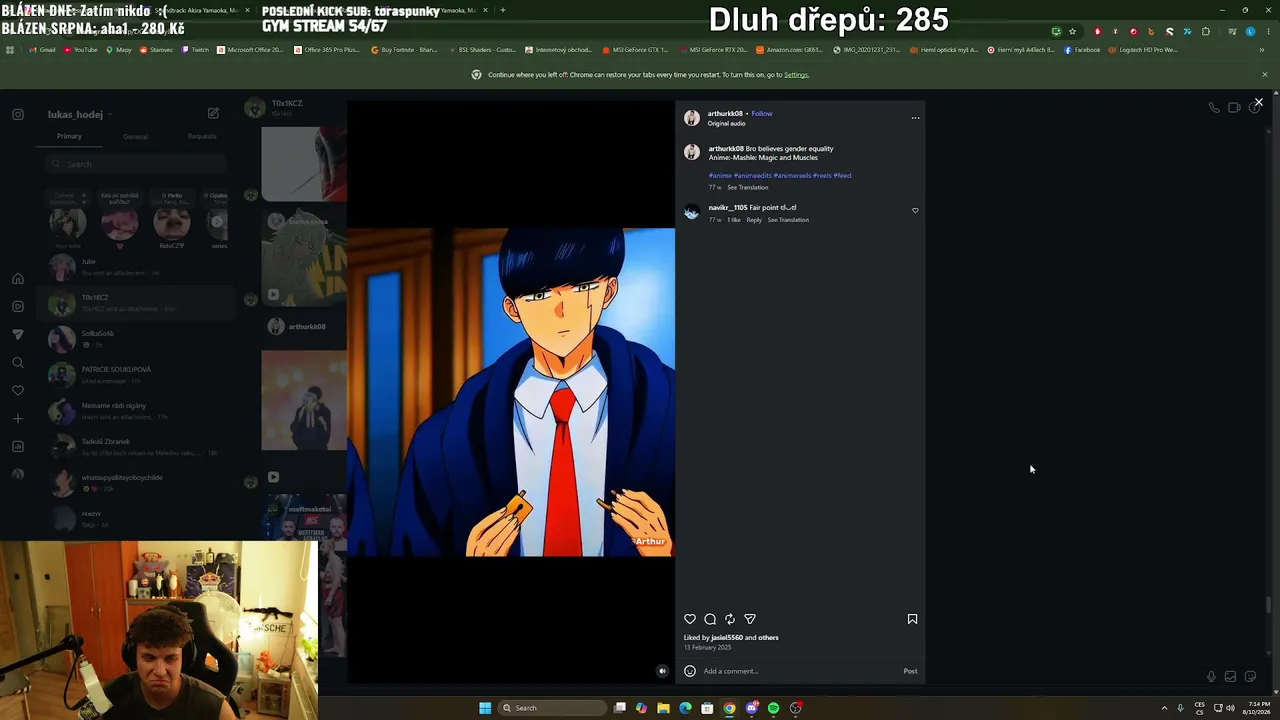
Task: Open Spotify from the taskbar
Action: (x=773, y=708)
